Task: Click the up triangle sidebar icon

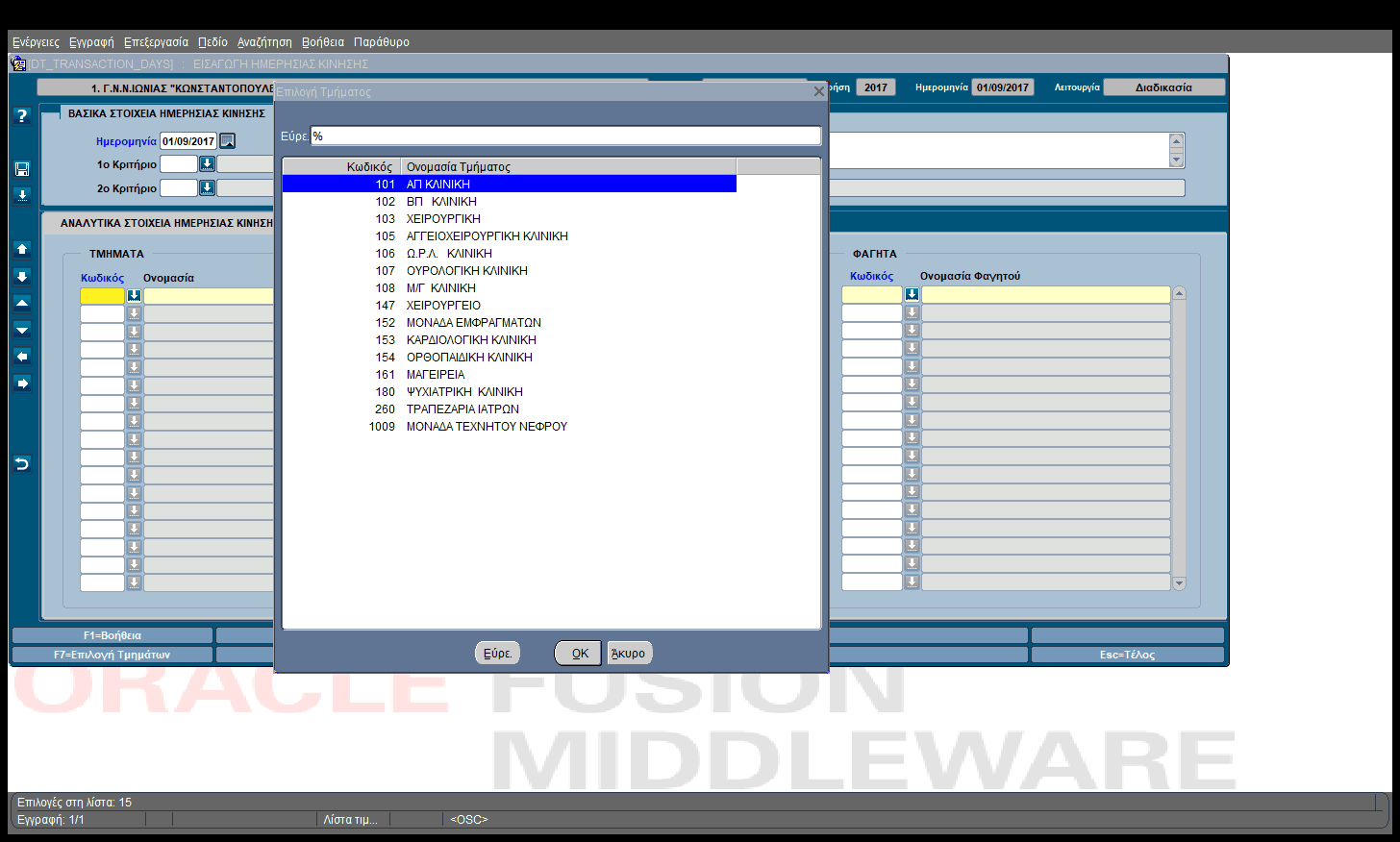Action: coord(22,303)
